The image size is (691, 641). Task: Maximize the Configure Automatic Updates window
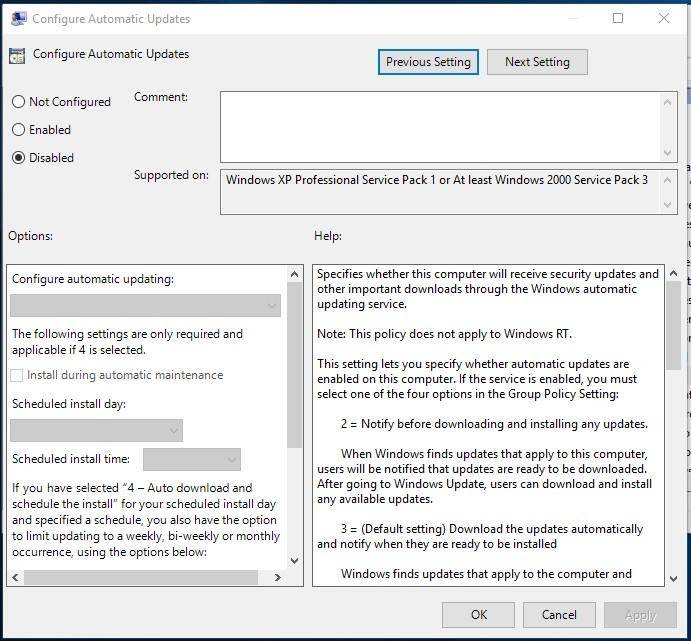(618, 18)
